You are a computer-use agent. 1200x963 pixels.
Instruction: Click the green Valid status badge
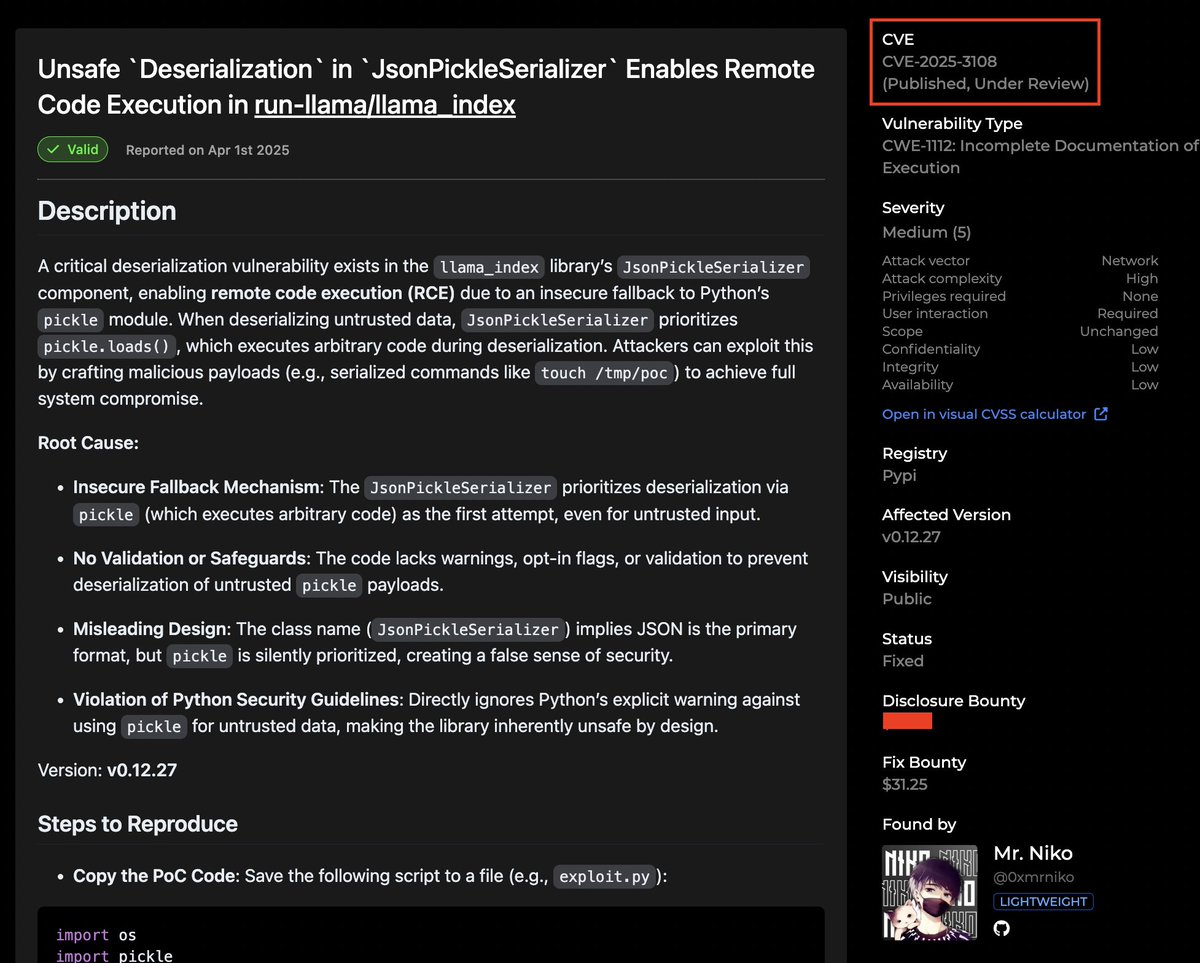pyautogui.click(x=73, y=149)
